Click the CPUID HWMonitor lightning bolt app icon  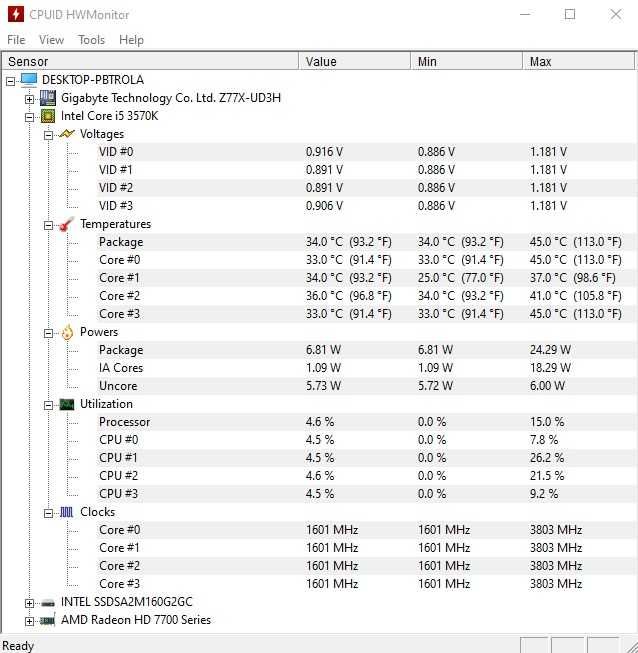(x=16, y=14)
